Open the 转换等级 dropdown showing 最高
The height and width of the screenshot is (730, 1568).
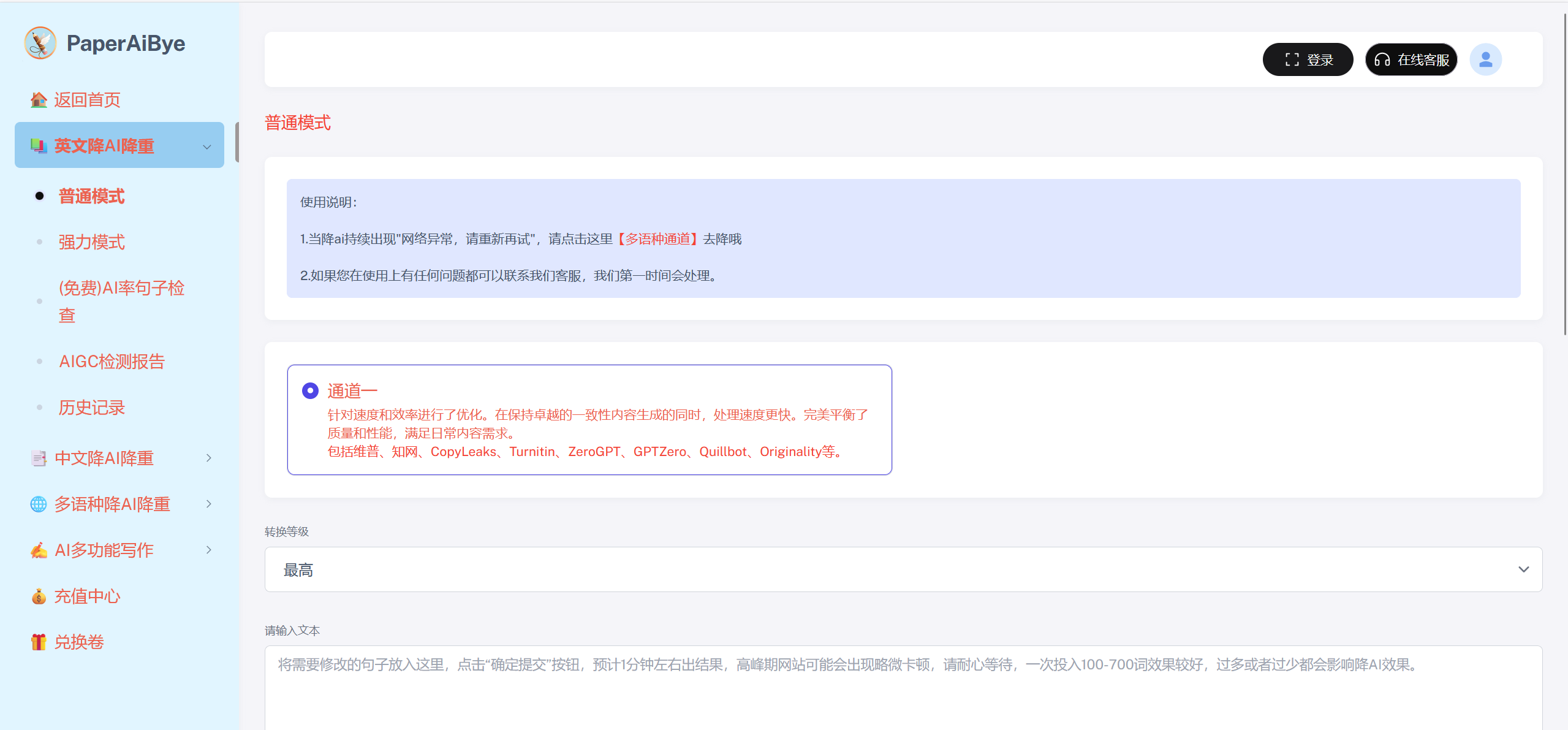tap(903, 569)
